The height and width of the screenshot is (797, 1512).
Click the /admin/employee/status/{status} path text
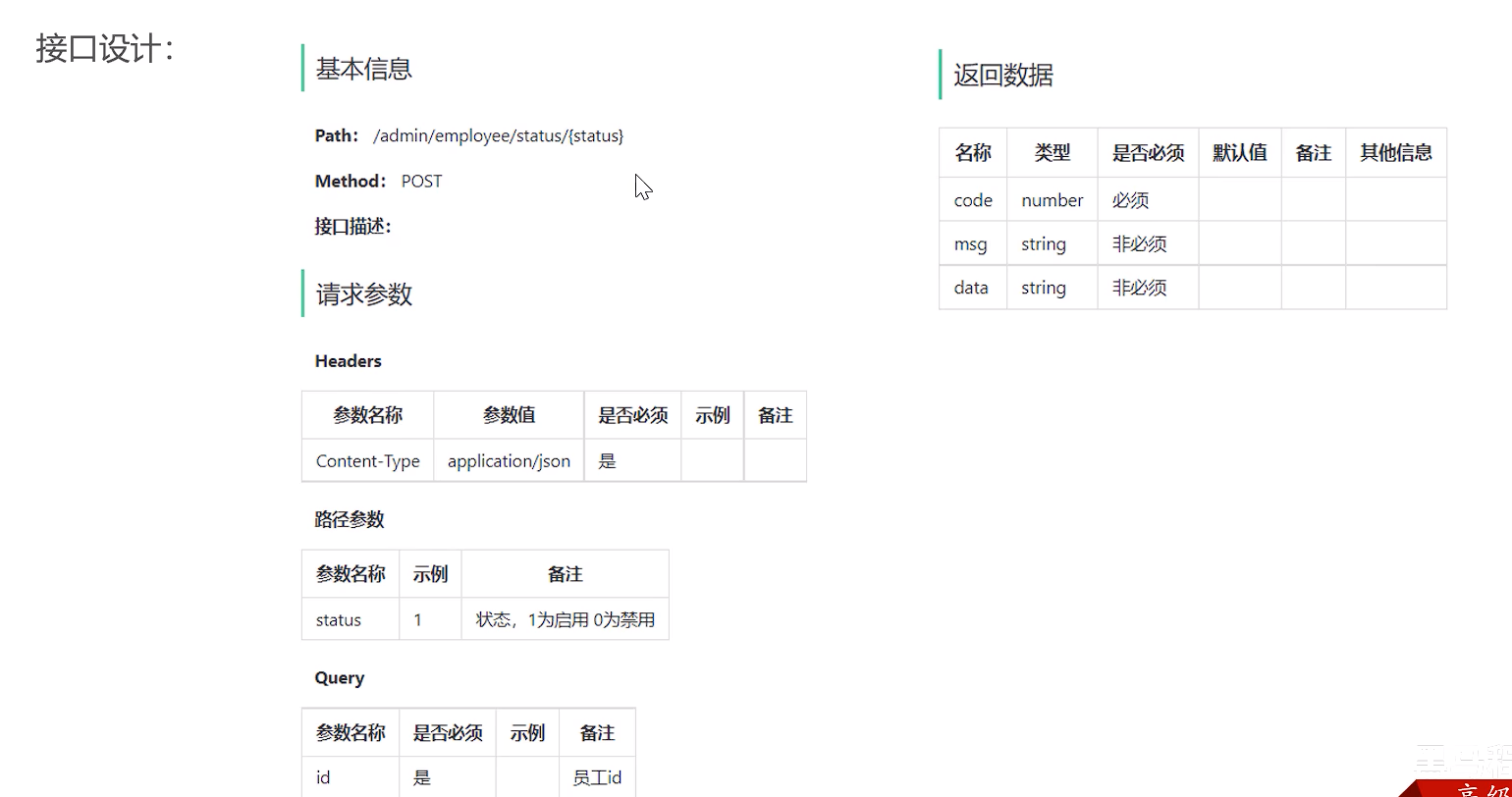tap(498, 135)
